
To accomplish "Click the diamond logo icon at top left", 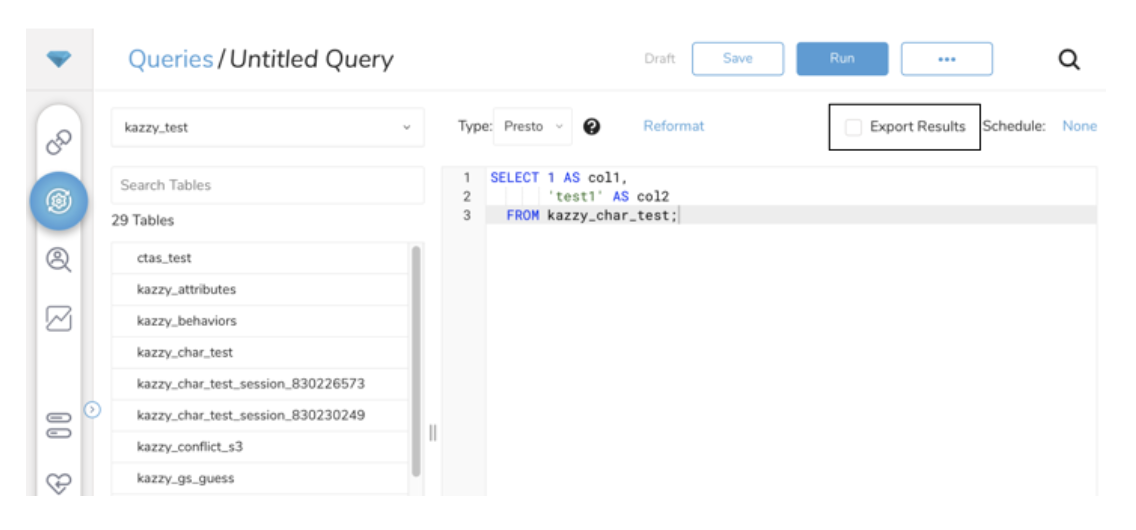I will pos(59,60).
